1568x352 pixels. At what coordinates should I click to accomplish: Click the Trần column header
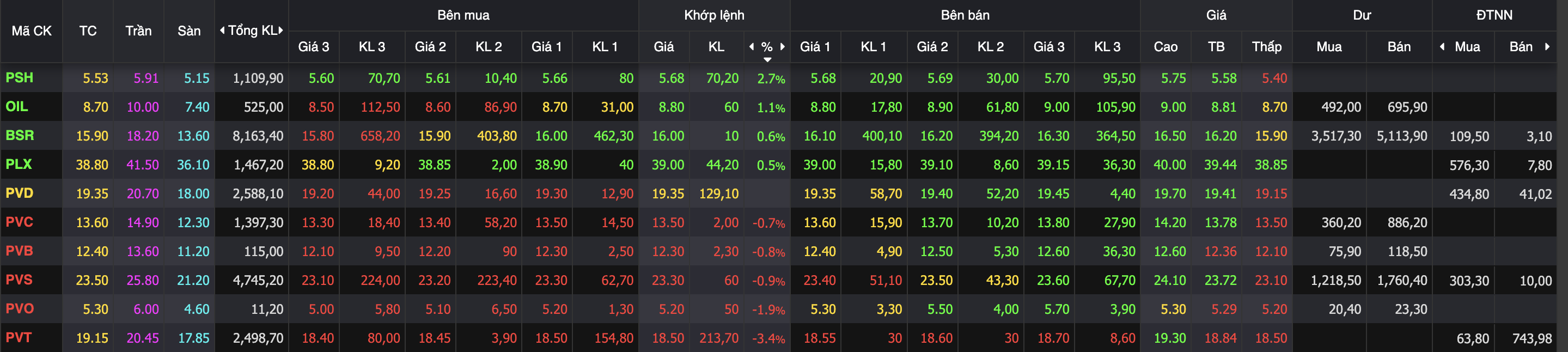(138, 31)
